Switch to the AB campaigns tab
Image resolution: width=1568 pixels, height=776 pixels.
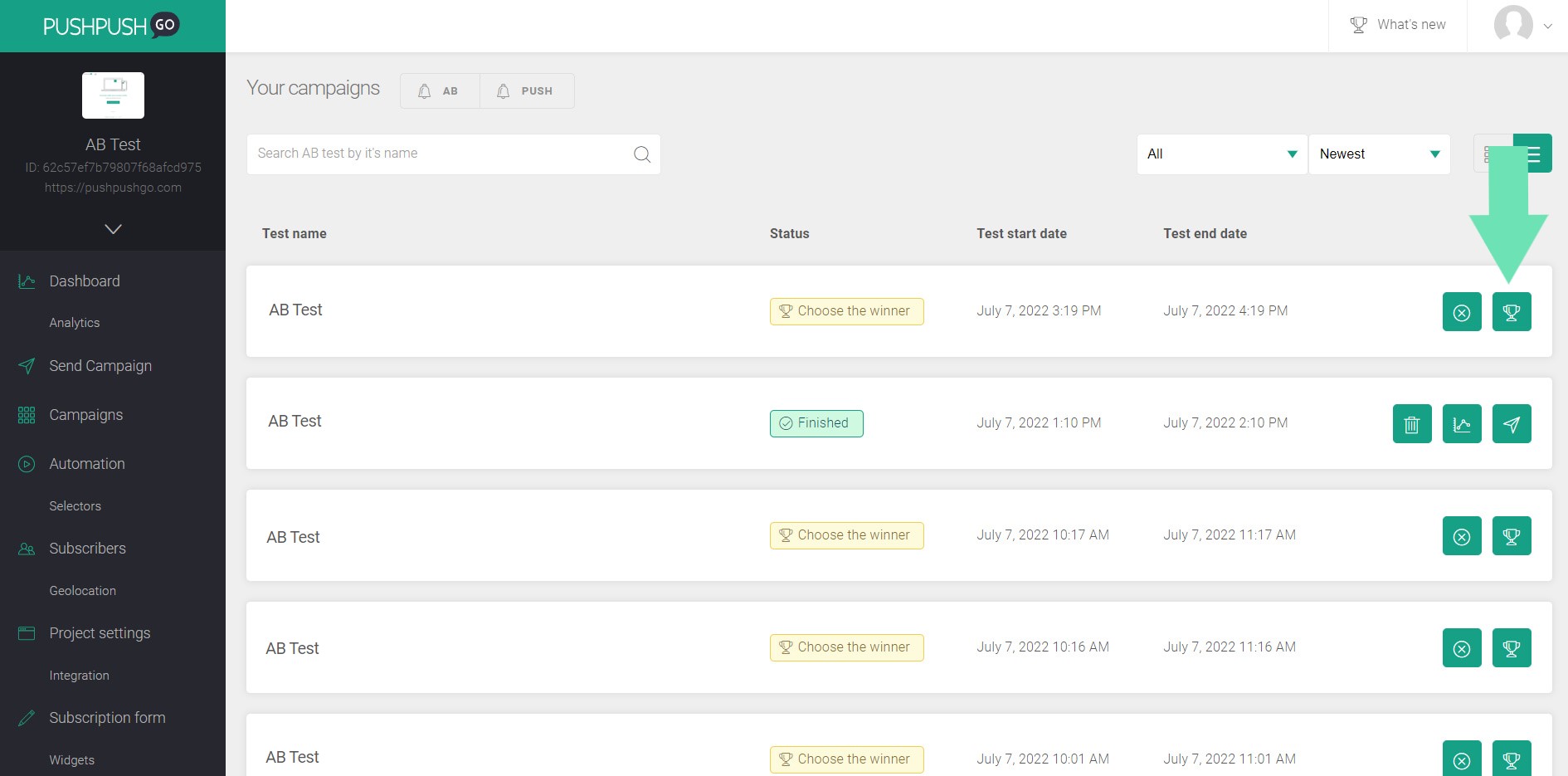tap(440, 91)
